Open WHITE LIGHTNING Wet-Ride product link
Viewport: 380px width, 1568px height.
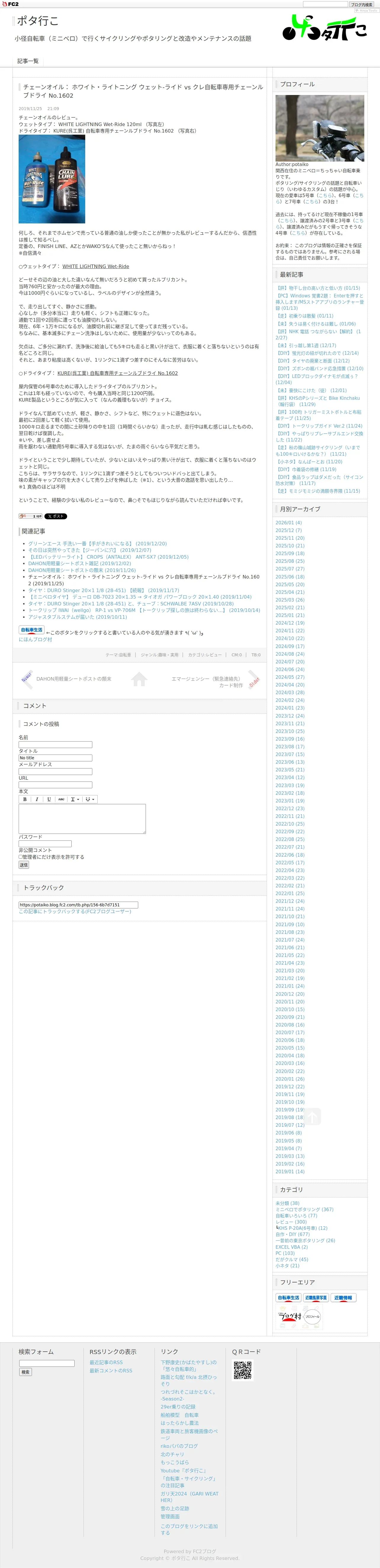click(x=96, y=266)
